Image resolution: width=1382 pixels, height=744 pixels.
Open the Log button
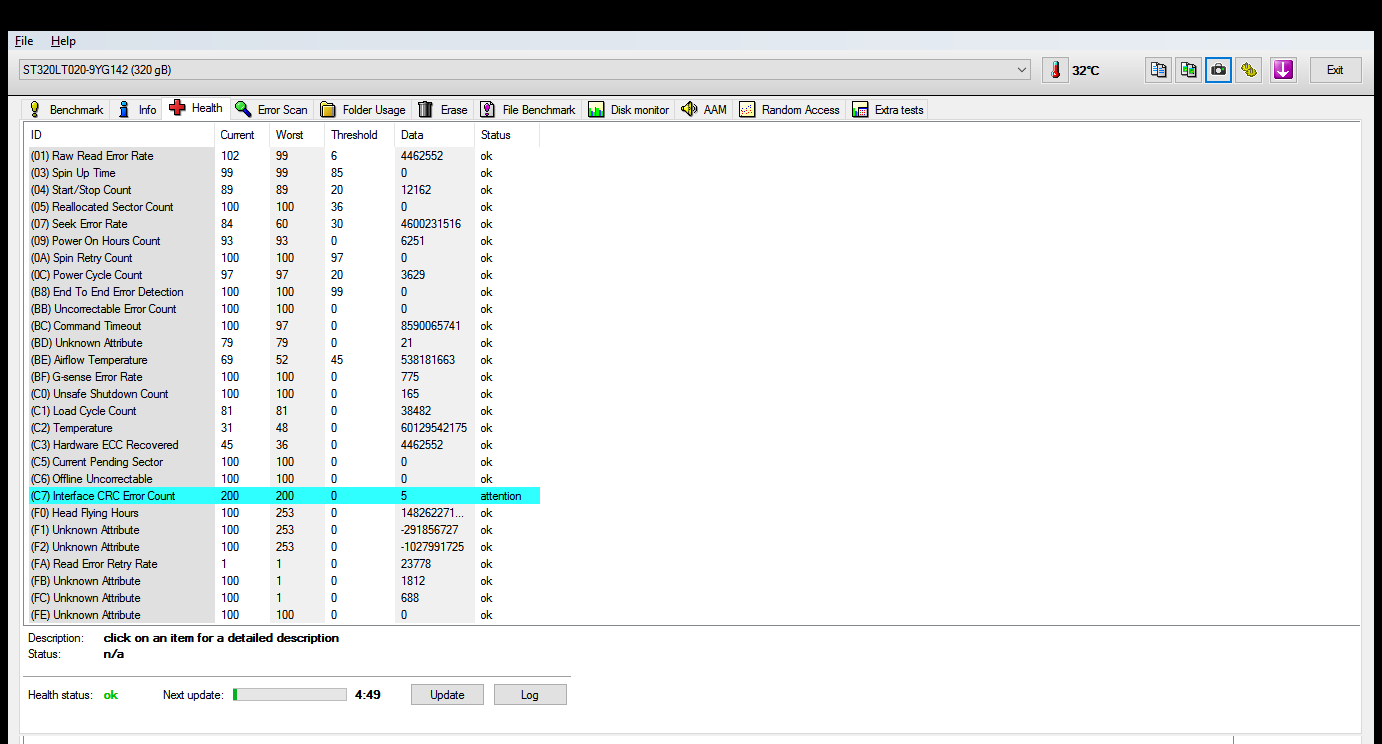point(530,695)
